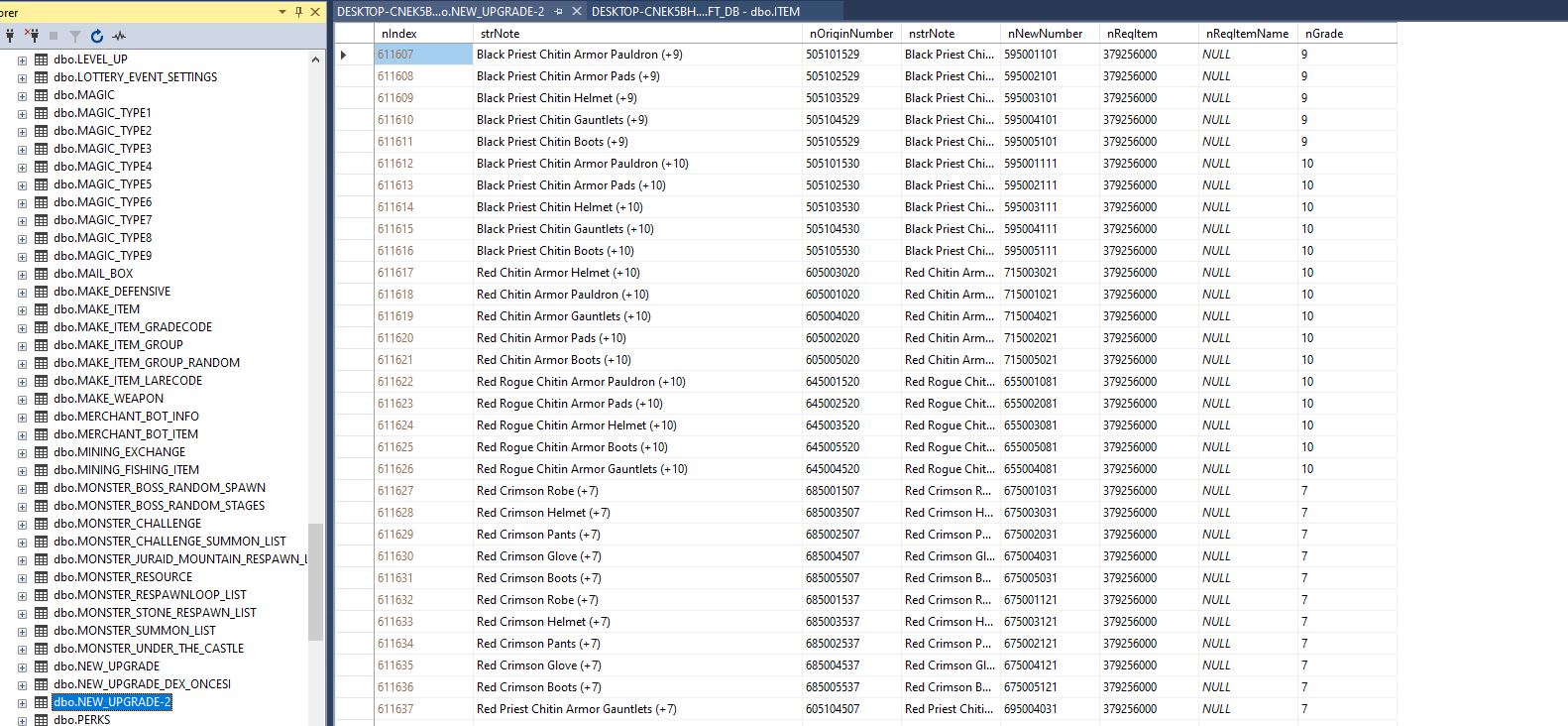Image resolution: width=1568 pixels, height=726 pixels.
Task: Open the Activity Monitor icon
Action: (x=119, y=36)
